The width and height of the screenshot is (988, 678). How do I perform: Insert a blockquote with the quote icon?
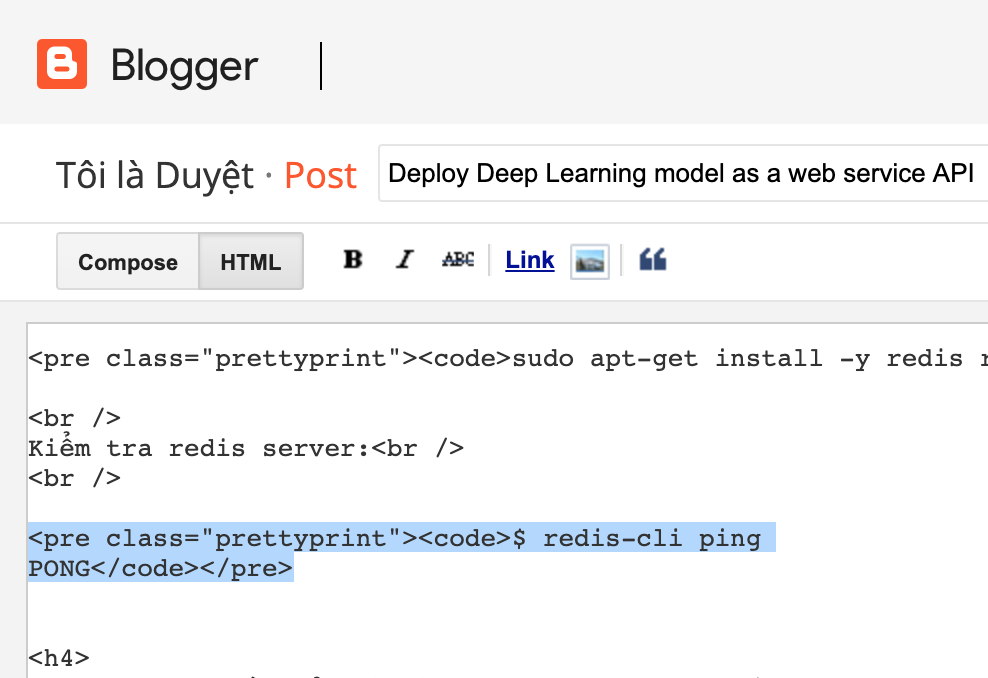(x=653, y=260)
